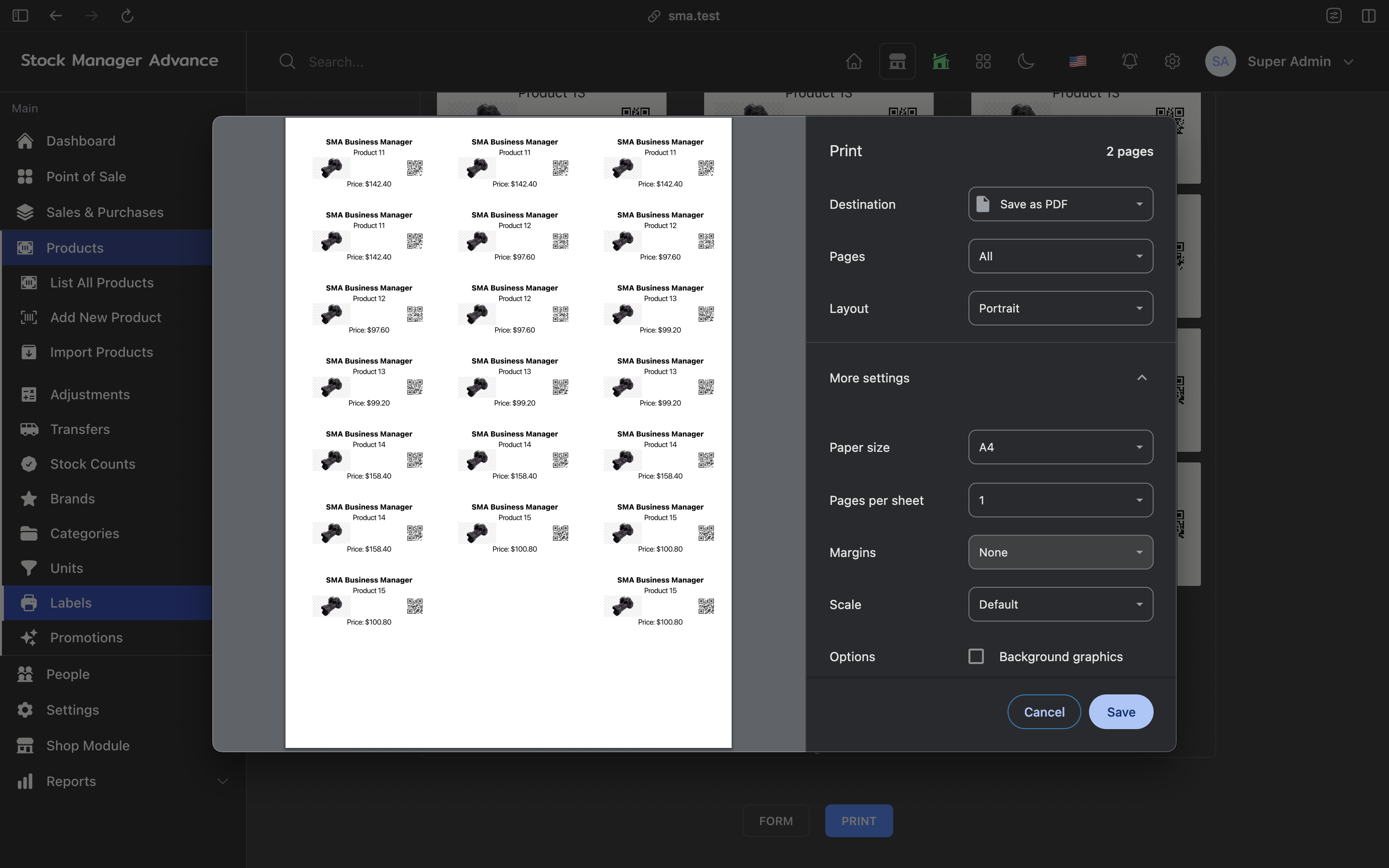
Task: Click the Sales & Purchases layers icon
Action: [x=25, y=212]
